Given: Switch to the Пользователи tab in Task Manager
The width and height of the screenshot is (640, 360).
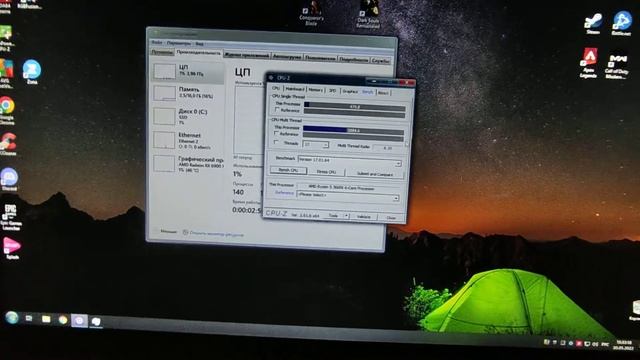Looking at the screenshot, I should [320, 58].
